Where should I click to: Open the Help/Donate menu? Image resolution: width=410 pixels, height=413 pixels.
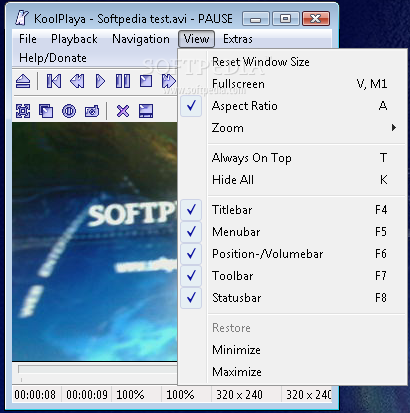[53, 58]
